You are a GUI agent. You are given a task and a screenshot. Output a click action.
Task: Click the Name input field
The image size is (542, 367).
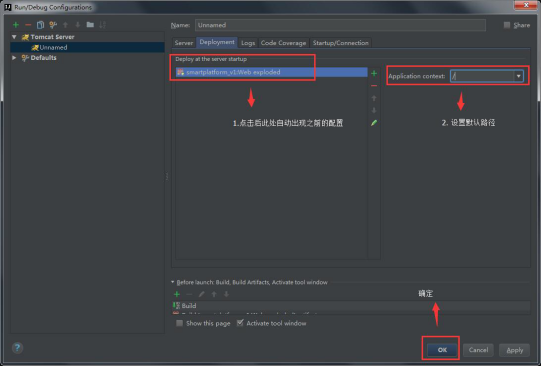click(340, 25)
